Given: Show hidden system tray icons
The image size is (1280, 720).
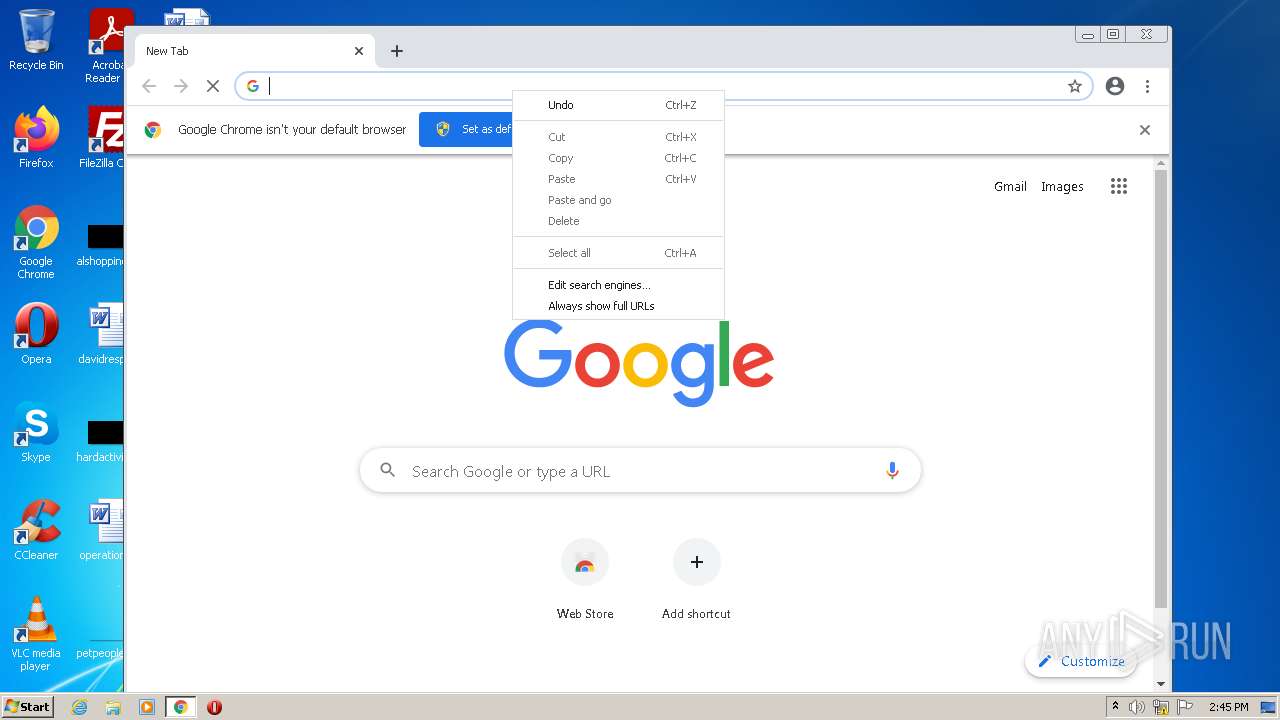Looking at the screenshot, I should tap(1115, 707).
